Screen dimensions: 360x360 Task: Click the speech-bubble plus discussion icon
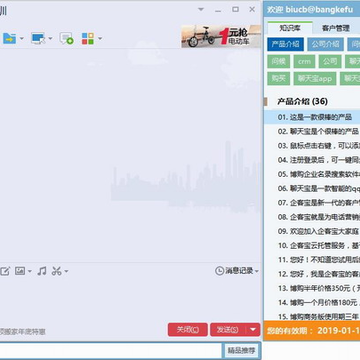[66, 39]
